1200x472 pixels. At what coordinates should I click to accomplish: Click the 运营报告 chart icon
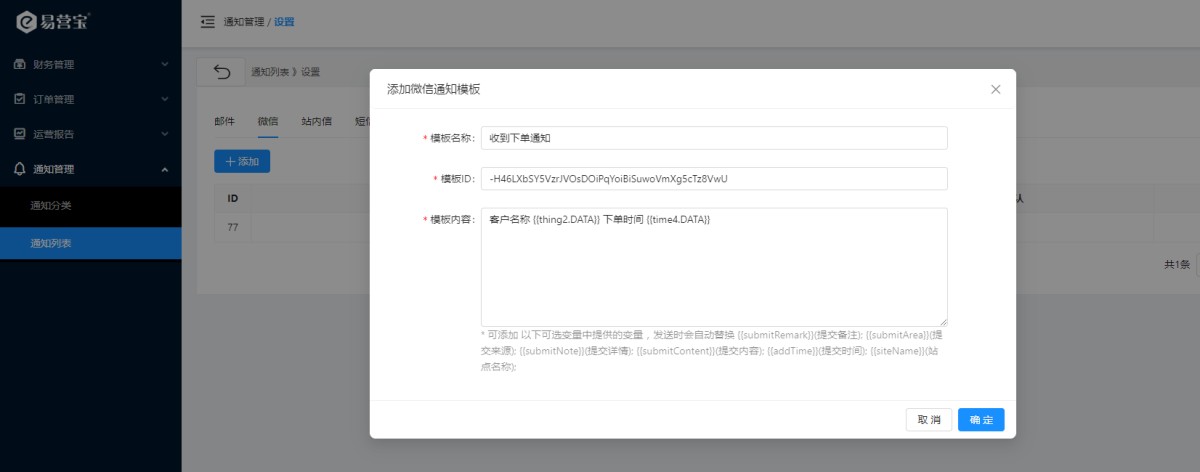(x=20, y=134)
